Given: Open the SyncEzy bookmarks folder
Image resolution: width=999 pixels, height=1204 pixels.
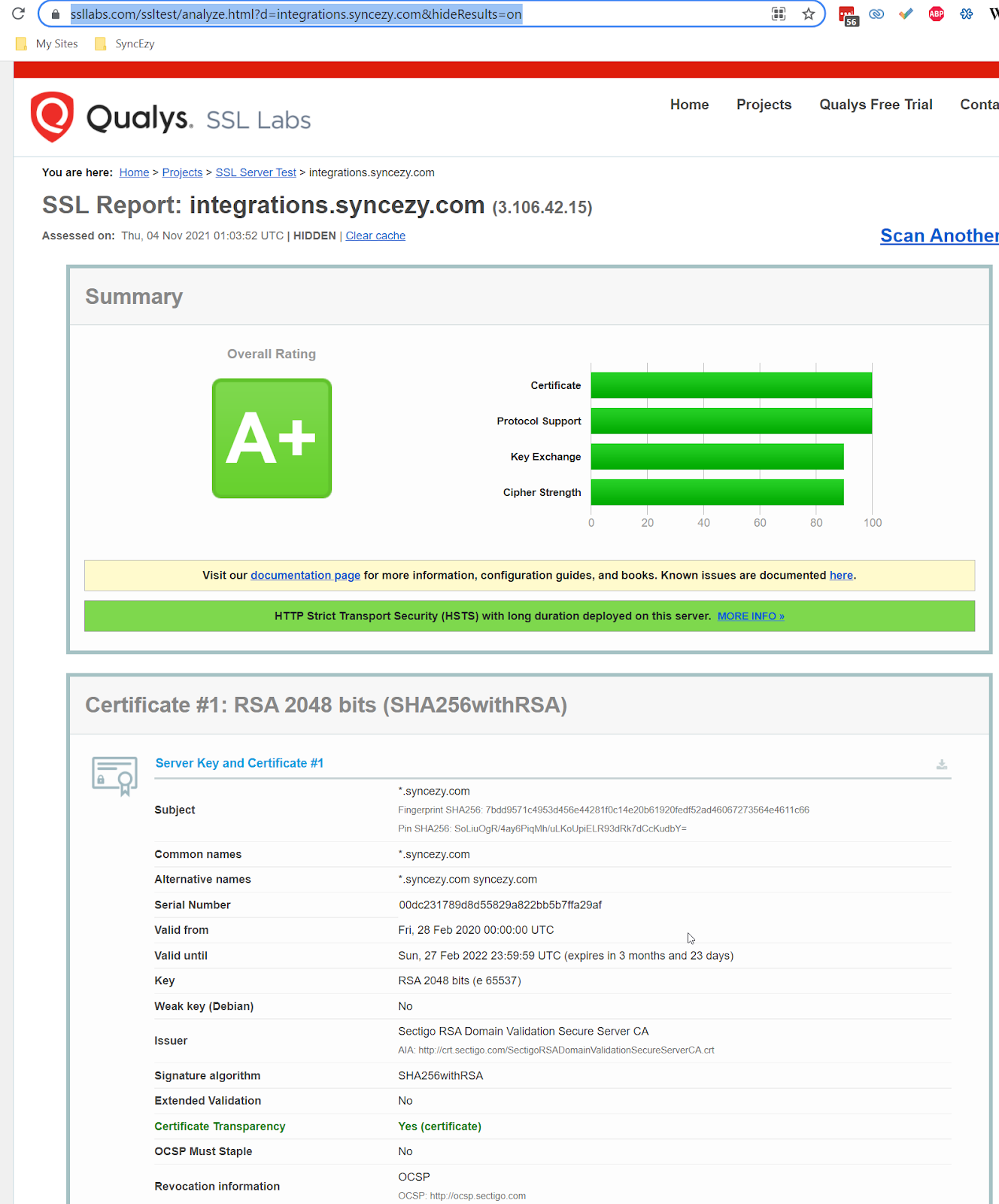Looking at the screenshot, I should [125, 44].
